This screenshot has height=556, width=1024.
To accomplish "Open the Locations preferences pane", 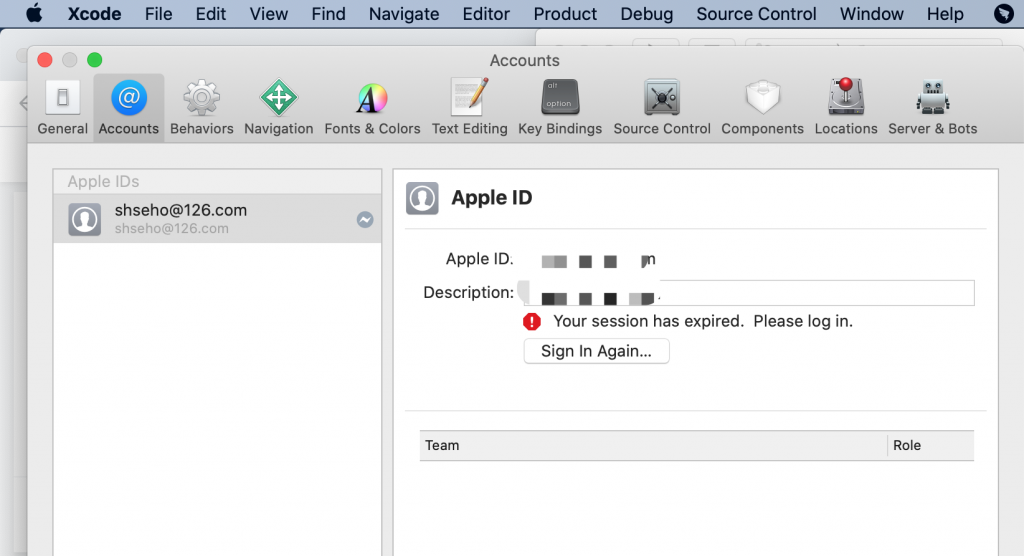I will (846, 107).
